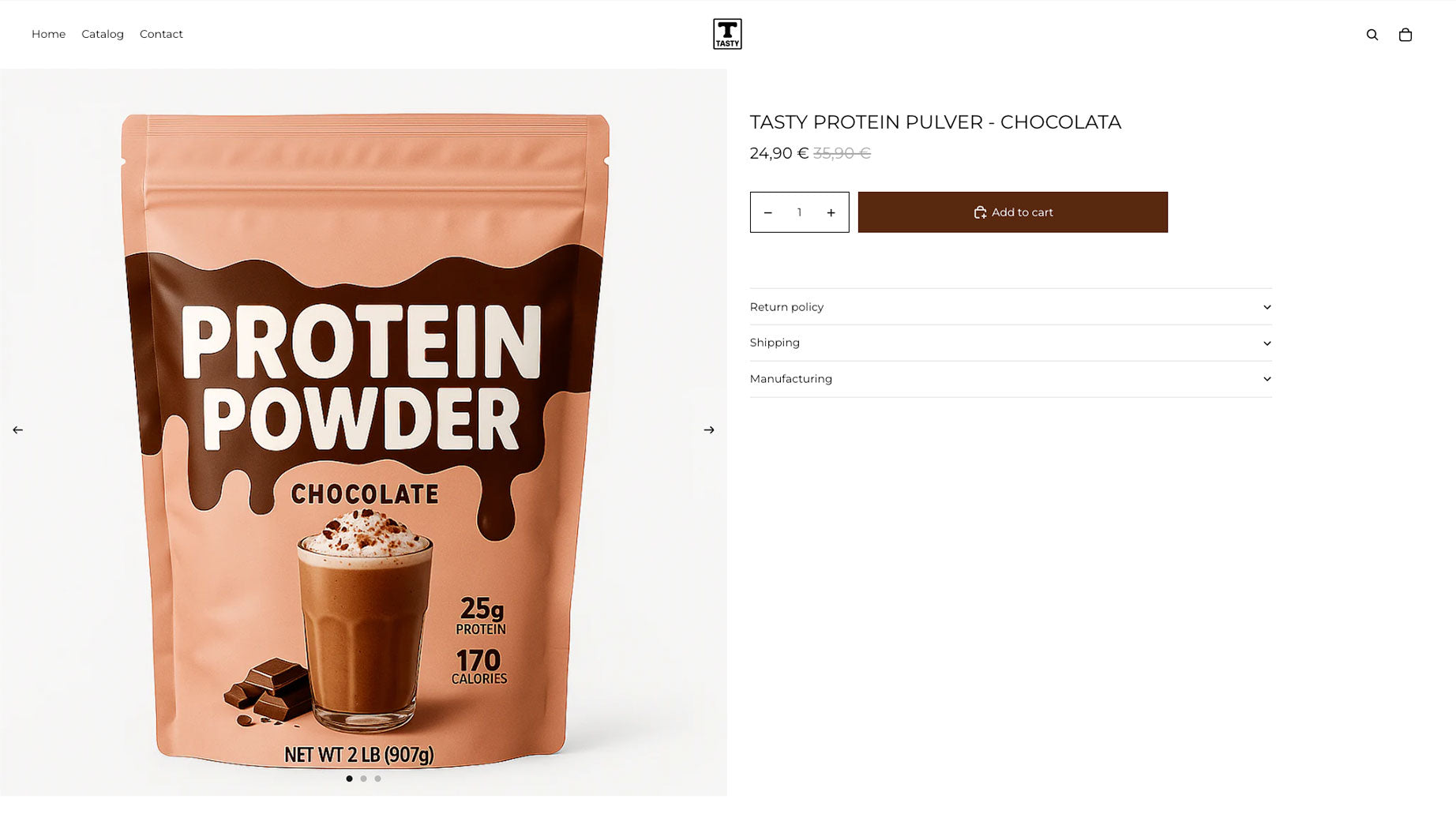
Task: Expand the Manufacturing section
Action: coord(1011,379)
